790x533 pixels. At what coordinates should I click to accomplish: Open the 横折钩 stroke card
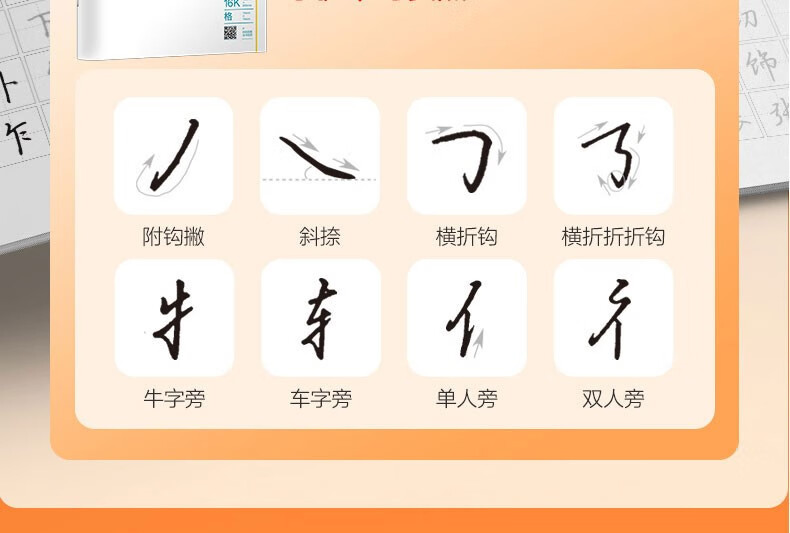click(x=467, y=156)
